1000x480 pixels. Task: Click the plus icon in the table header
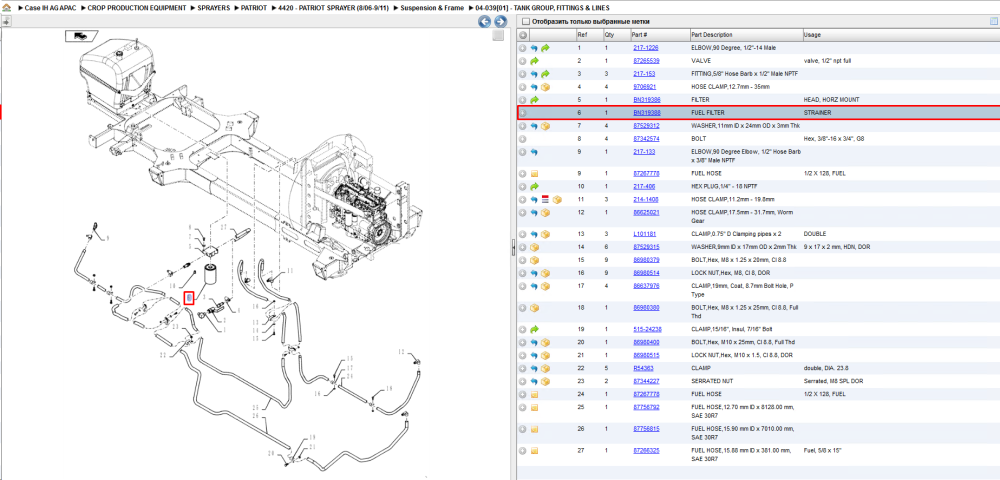[x=523, y=34]
